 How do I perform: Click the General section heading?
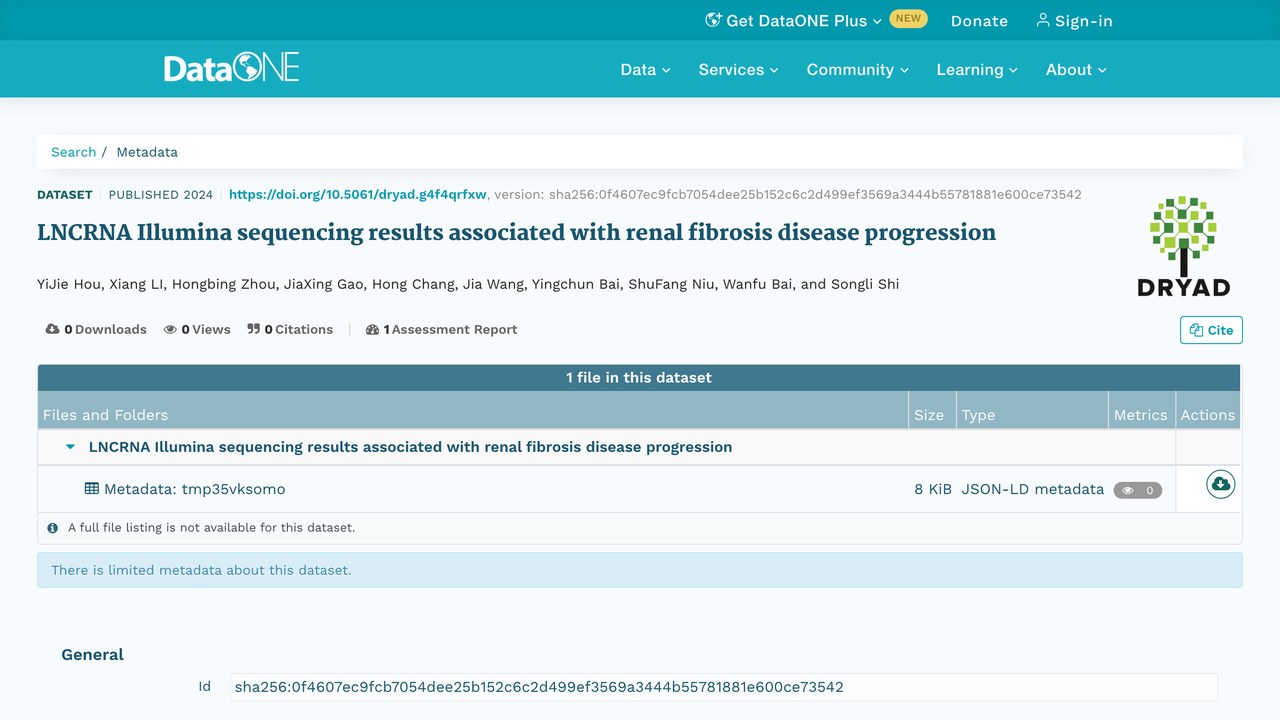point(93,655)
